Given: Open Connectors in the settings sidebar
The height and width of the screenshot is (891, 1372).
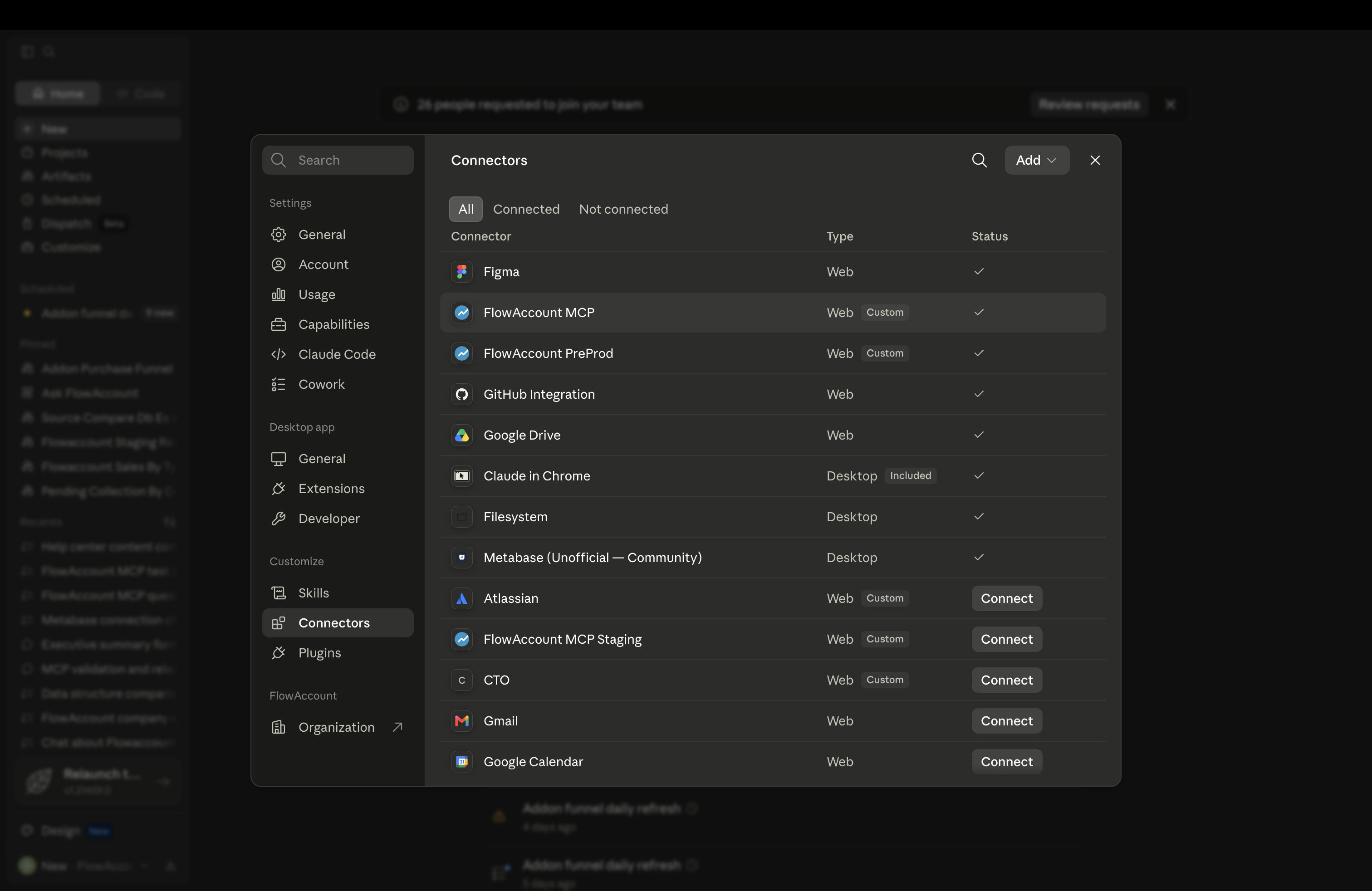Looking at the screenshot, I should 338,623.
